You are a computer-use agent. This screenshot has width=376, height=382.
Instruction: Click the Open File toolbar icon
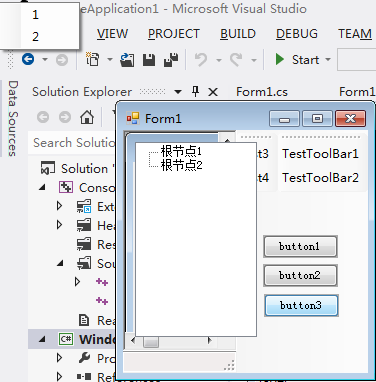click(127, 60)
